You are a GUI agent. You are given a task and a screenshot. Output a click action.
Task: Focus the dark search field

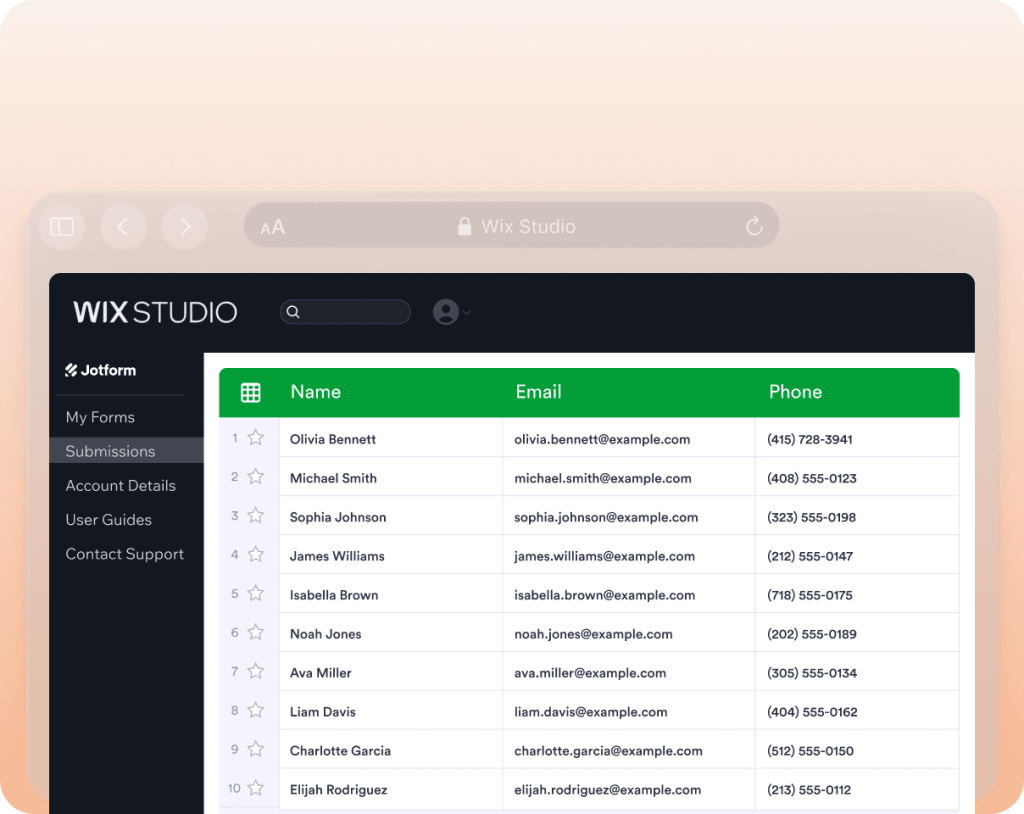(345, 312)
